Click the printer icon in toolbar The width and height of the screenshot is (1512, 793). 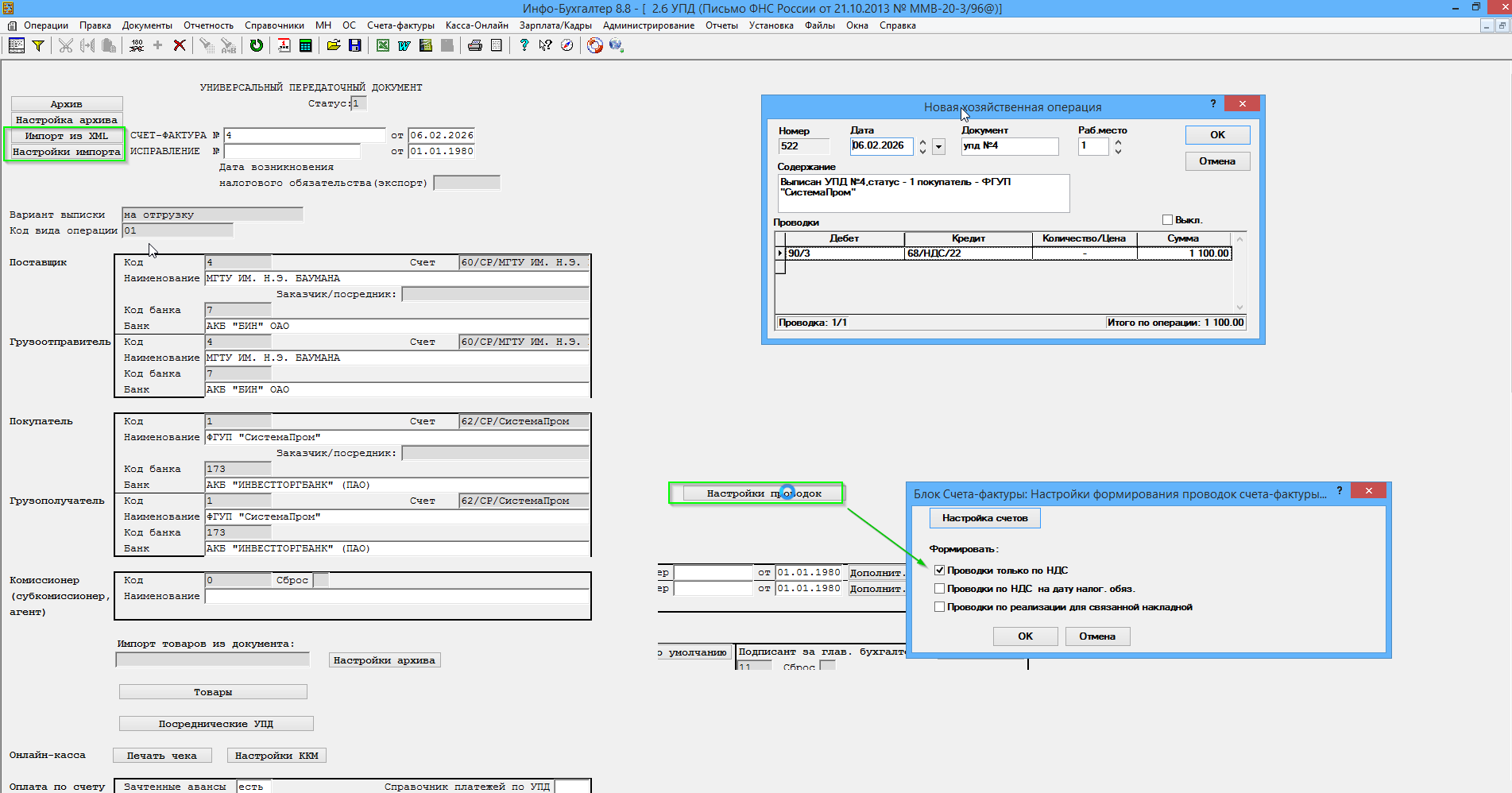click(x=475, y=46)
